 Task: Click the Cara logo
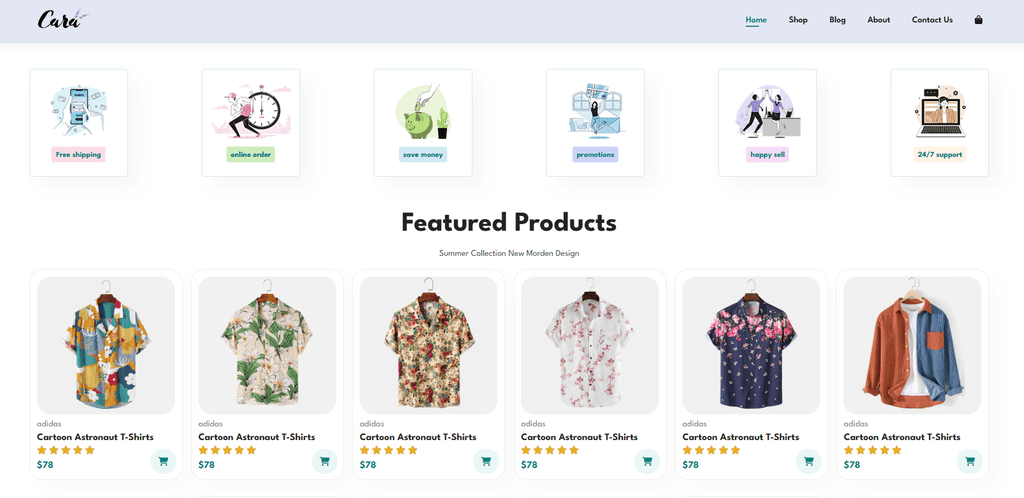[63, 20]
